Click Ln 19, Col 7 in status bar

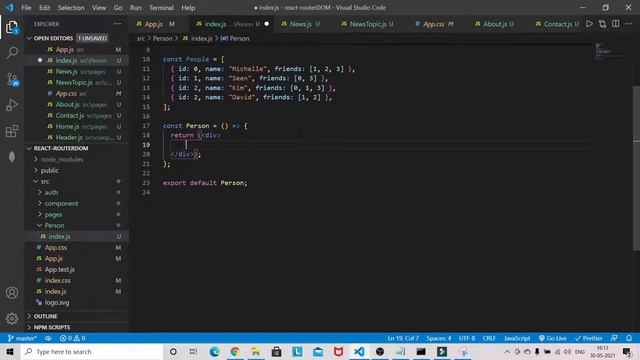click(403, 338)
